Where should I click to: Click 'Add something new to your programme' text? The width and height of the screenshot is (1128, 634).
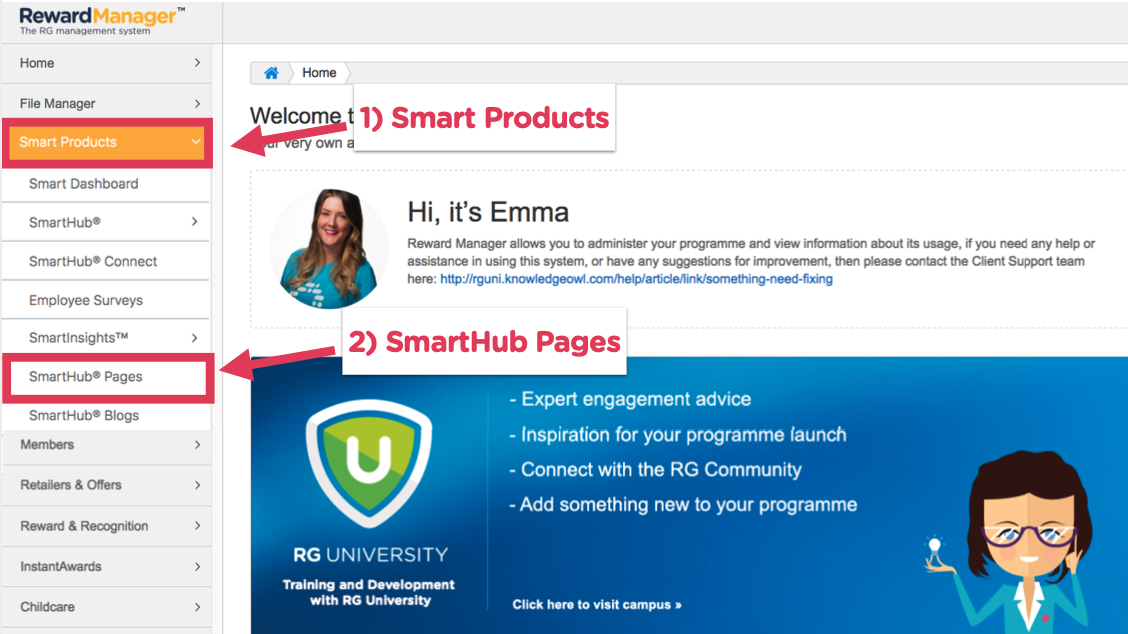pyautogui.click(x=683, y=504)
